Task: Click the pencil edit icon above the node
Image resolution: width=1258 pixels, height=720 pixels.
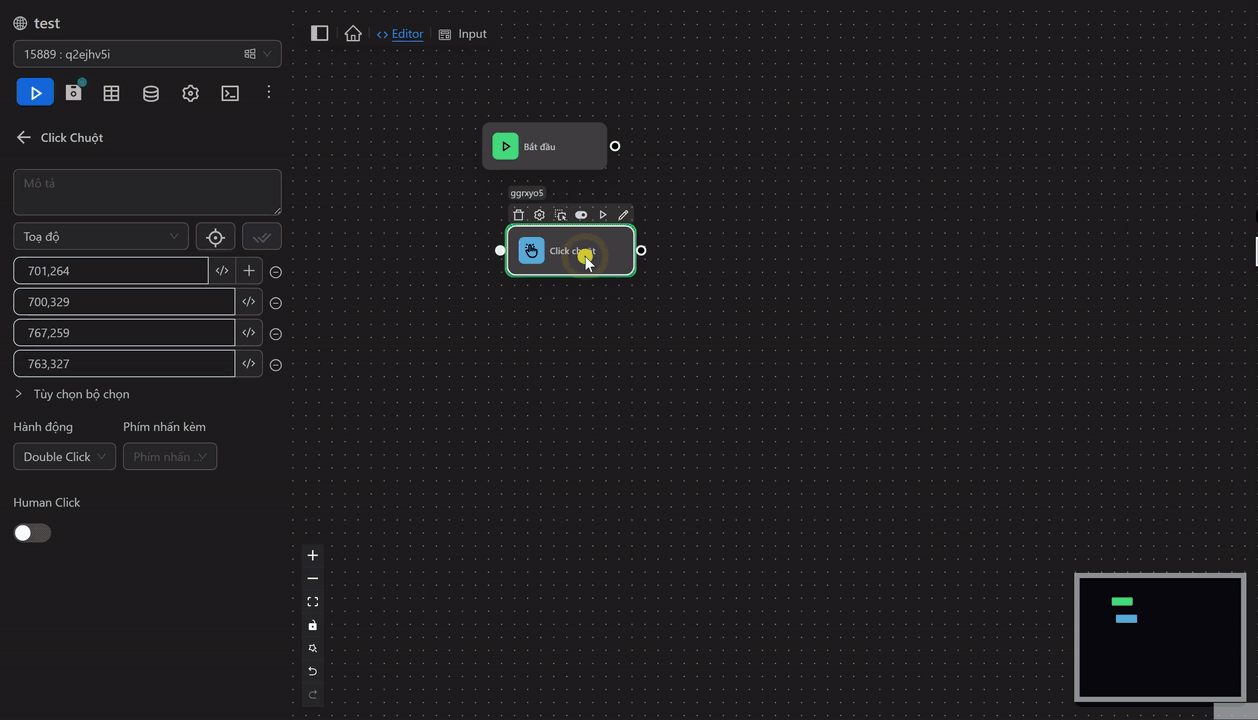Action: point(623,215)
